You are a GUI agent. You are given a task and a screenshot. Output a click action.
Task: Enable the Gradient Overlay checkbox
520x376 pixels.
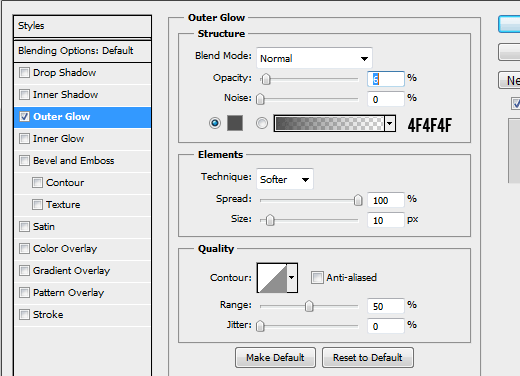coord(24,271)
